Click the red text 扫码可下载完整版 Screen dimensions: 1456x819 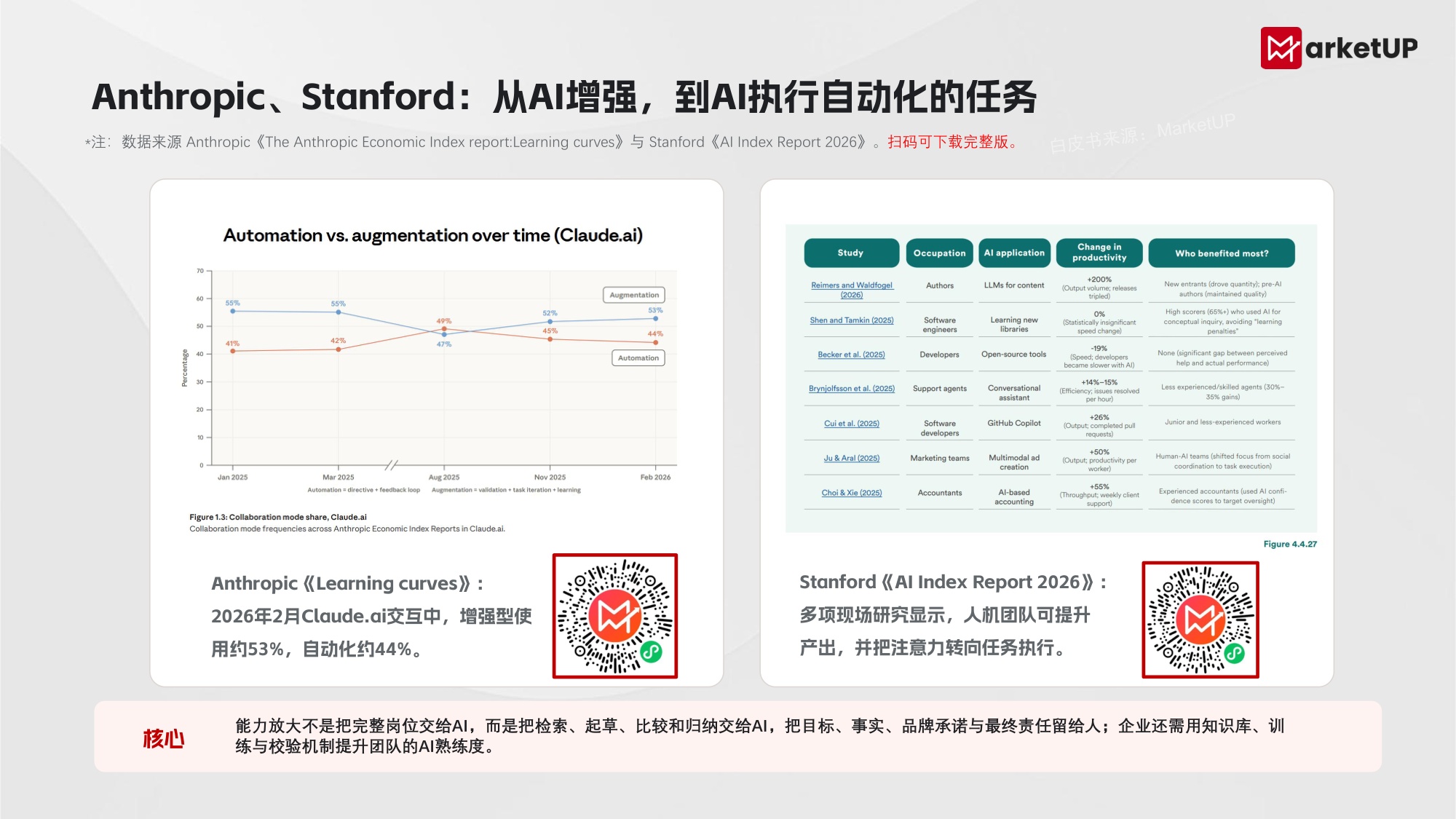click(952, 142)
